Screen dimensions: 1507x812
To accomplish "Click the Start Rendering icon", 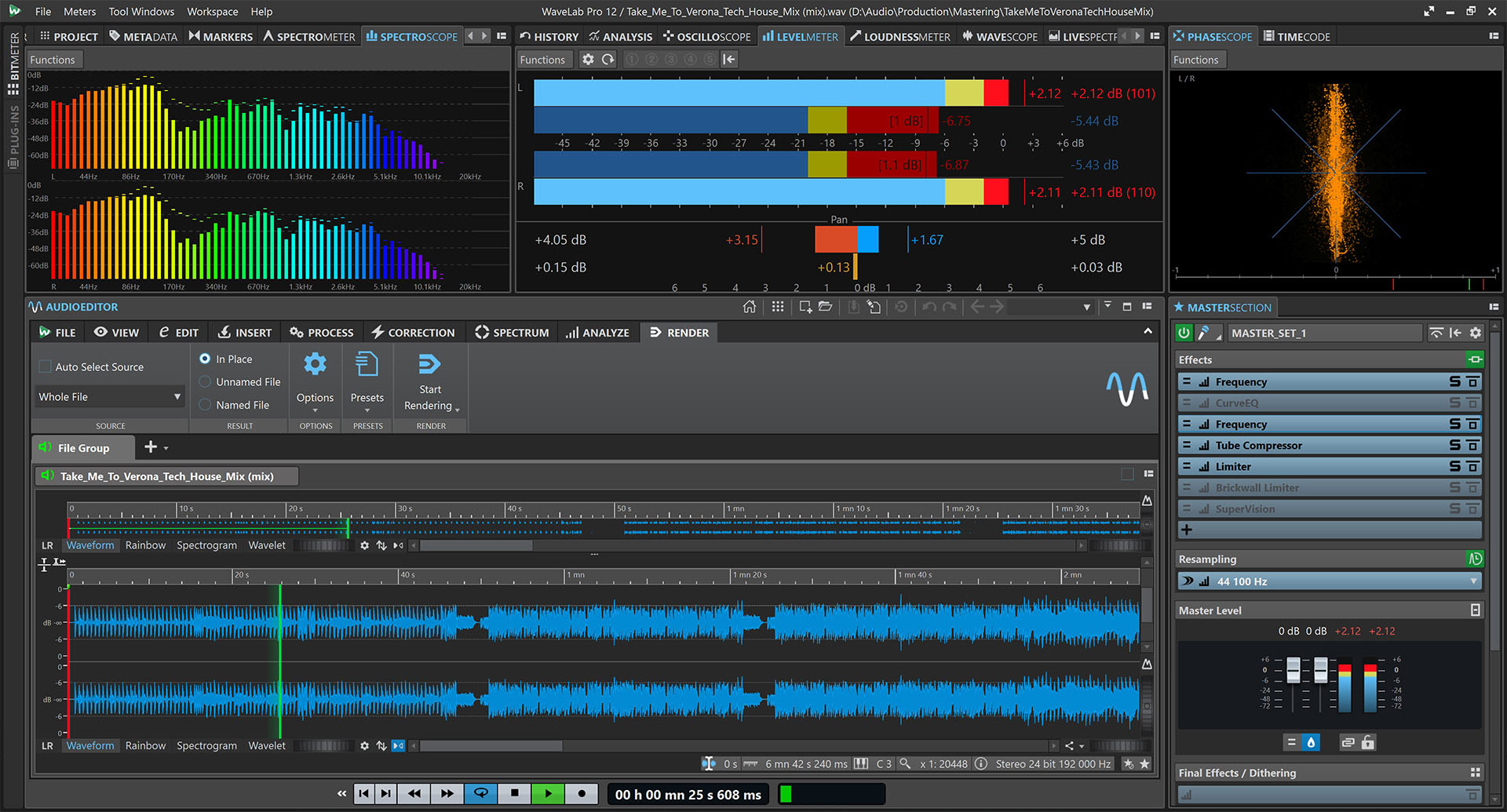I will pos(429,364).
